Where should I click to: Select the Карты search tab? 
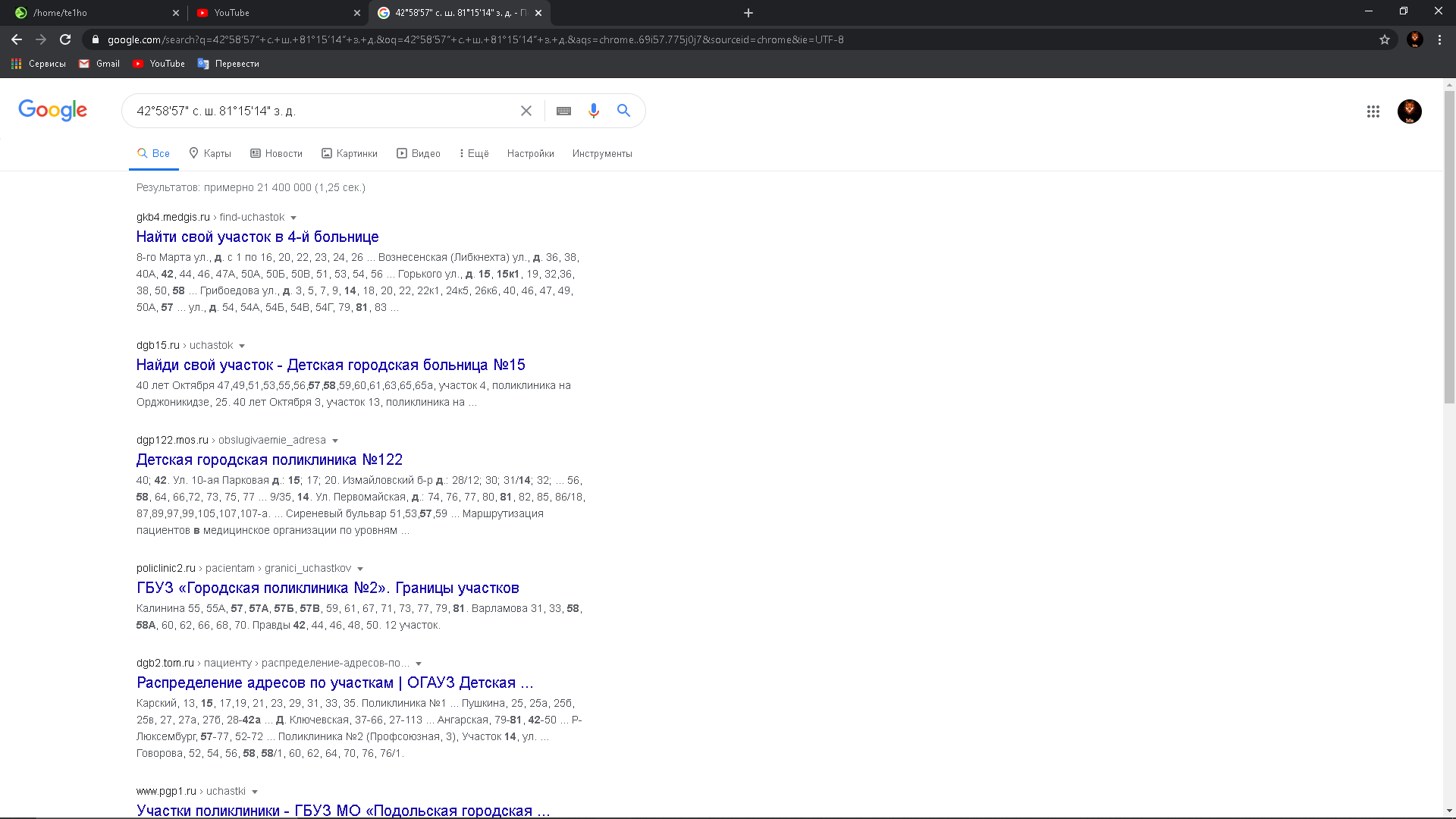(x=210, y=153)
